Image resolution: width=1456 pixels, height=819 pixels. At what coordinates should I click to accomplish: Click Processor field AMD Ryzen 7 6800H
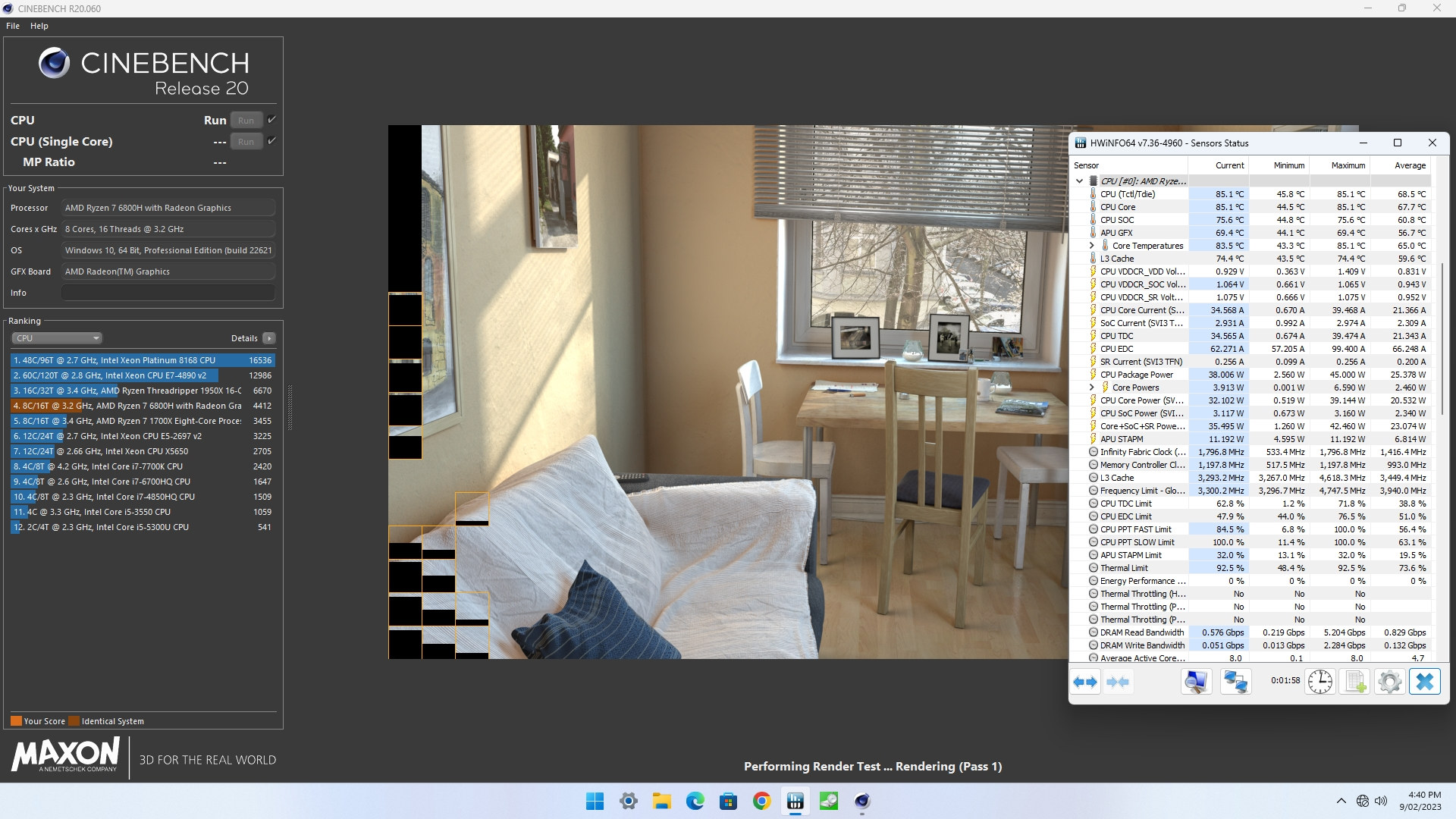168,208
